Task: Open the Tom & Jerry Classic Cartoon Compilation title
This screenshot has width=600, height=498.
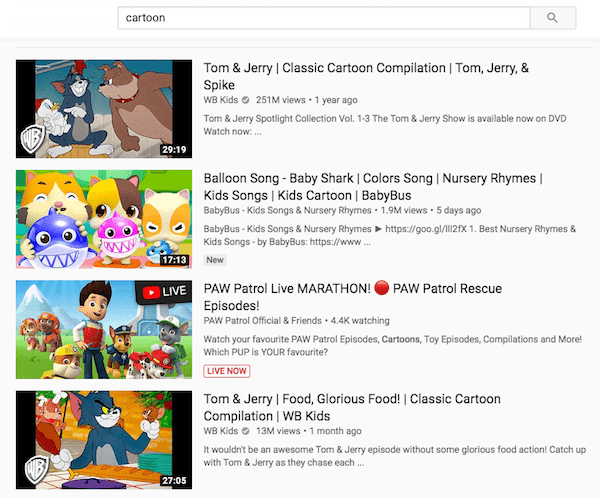Action: click(x=366, y=68)
